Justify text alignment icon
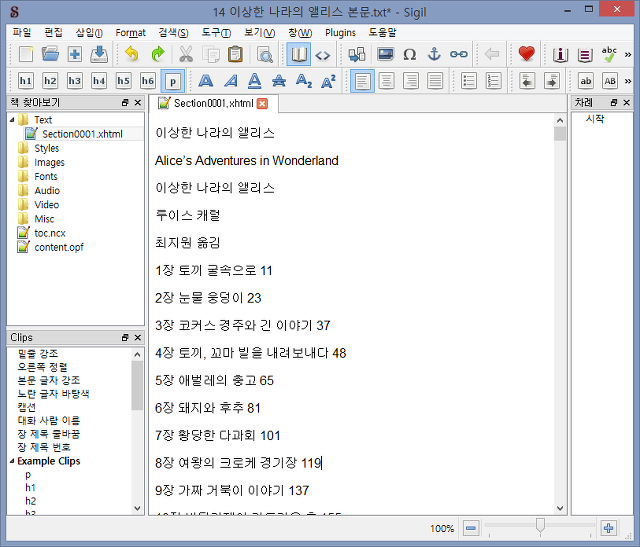Screen dimensions: 640x547 pyautogui.click(x=435, y=81)
